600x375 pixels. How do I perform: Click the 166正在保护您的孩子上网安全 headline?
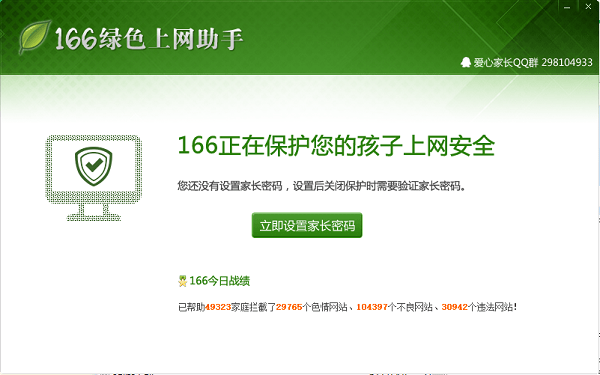(x=336, y=145)
